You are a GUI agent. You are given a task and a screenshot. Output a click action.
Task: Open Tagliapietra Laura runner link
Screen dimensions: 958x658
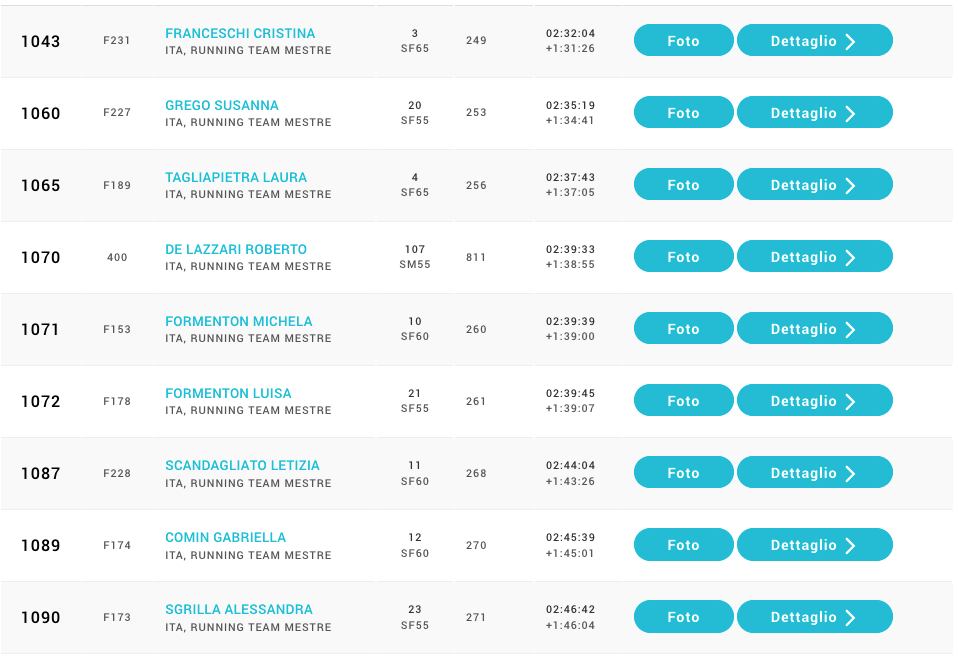click(x=236, y=177)
